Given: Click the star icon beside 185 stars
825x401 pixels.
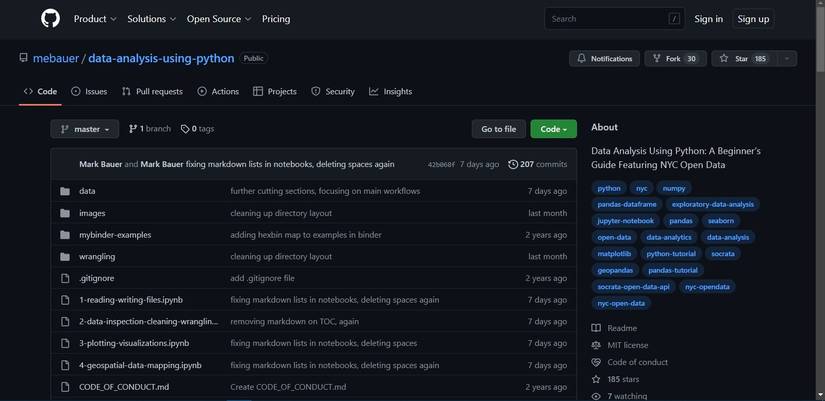Looking at the screenshot, I should tap(596, 379).
